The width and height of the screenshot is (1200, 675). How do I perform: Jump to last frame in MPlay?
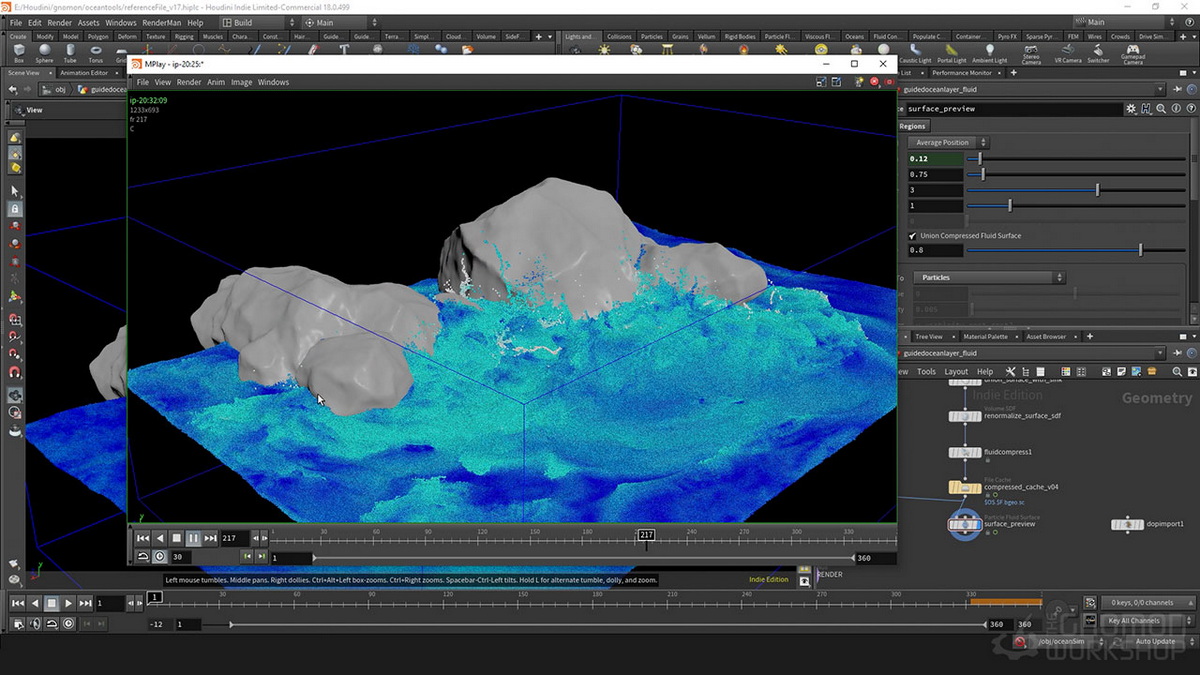[x=211, y=538]
